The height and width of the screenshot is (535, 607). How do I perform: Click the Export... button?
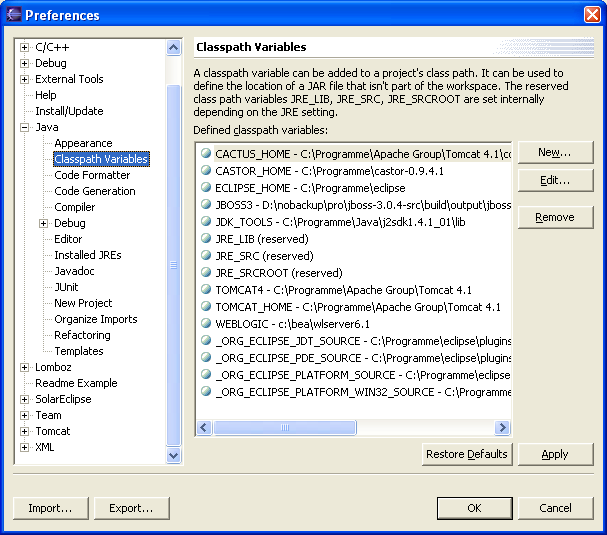click(x=131, y=508)
